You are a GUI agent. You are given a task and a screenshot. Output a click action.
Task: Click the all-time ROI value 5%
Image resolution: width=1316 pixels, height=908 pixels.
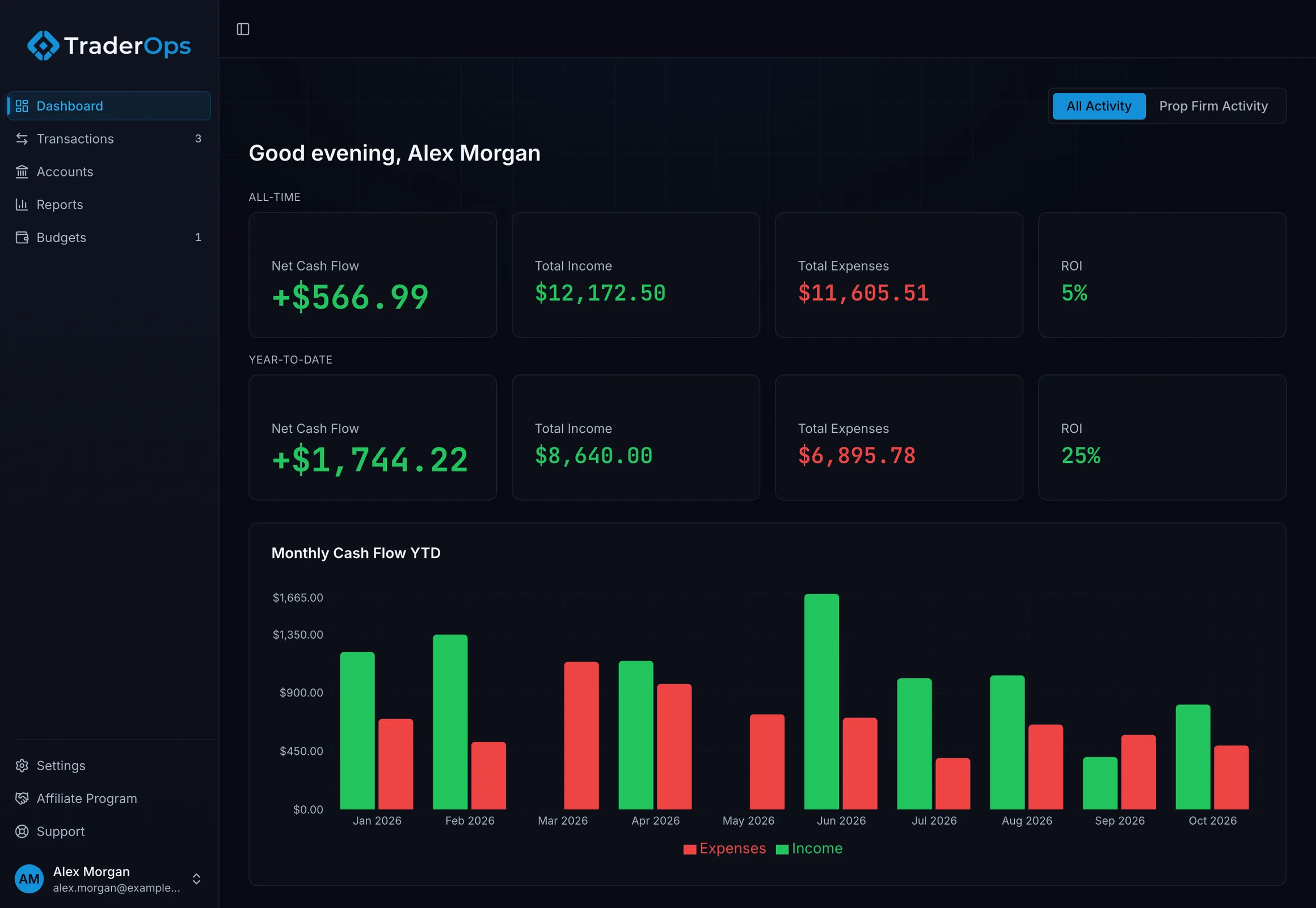pyautogui.click(x=1074, y=294)
